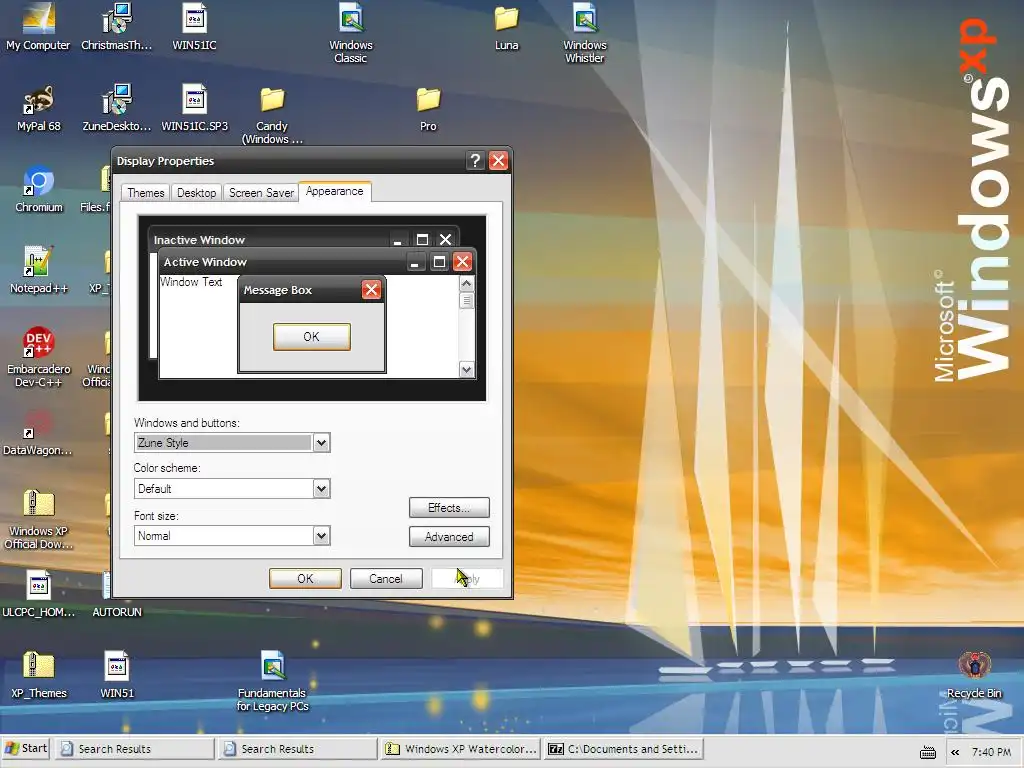1024x768 pixels.
Task: Open XP_Themes zip folder icon
Action: click(39, 675)
